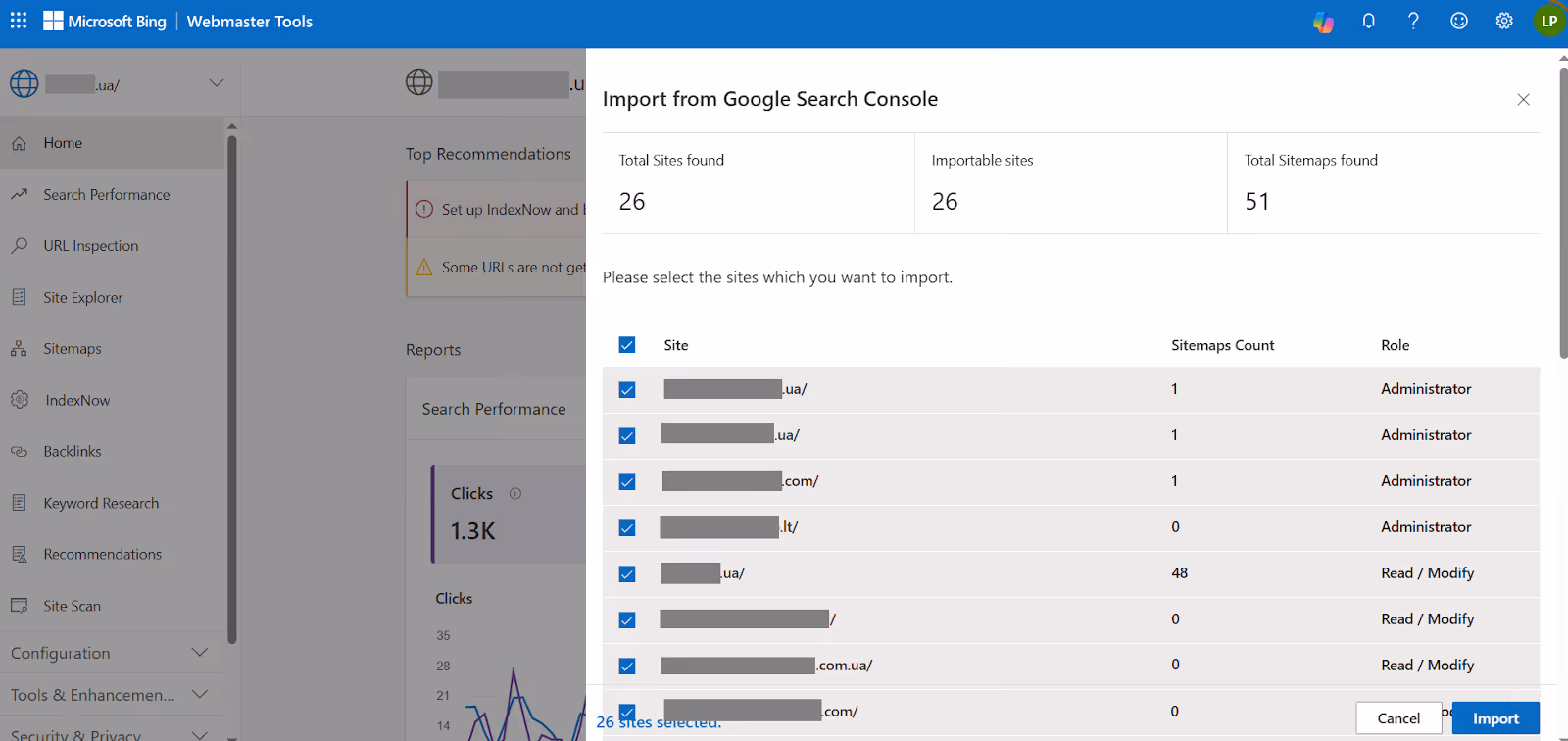Uncheck the second .ua/ Administrator site row
This screenshot has width=1568, height=741.
tap(627, 436)
